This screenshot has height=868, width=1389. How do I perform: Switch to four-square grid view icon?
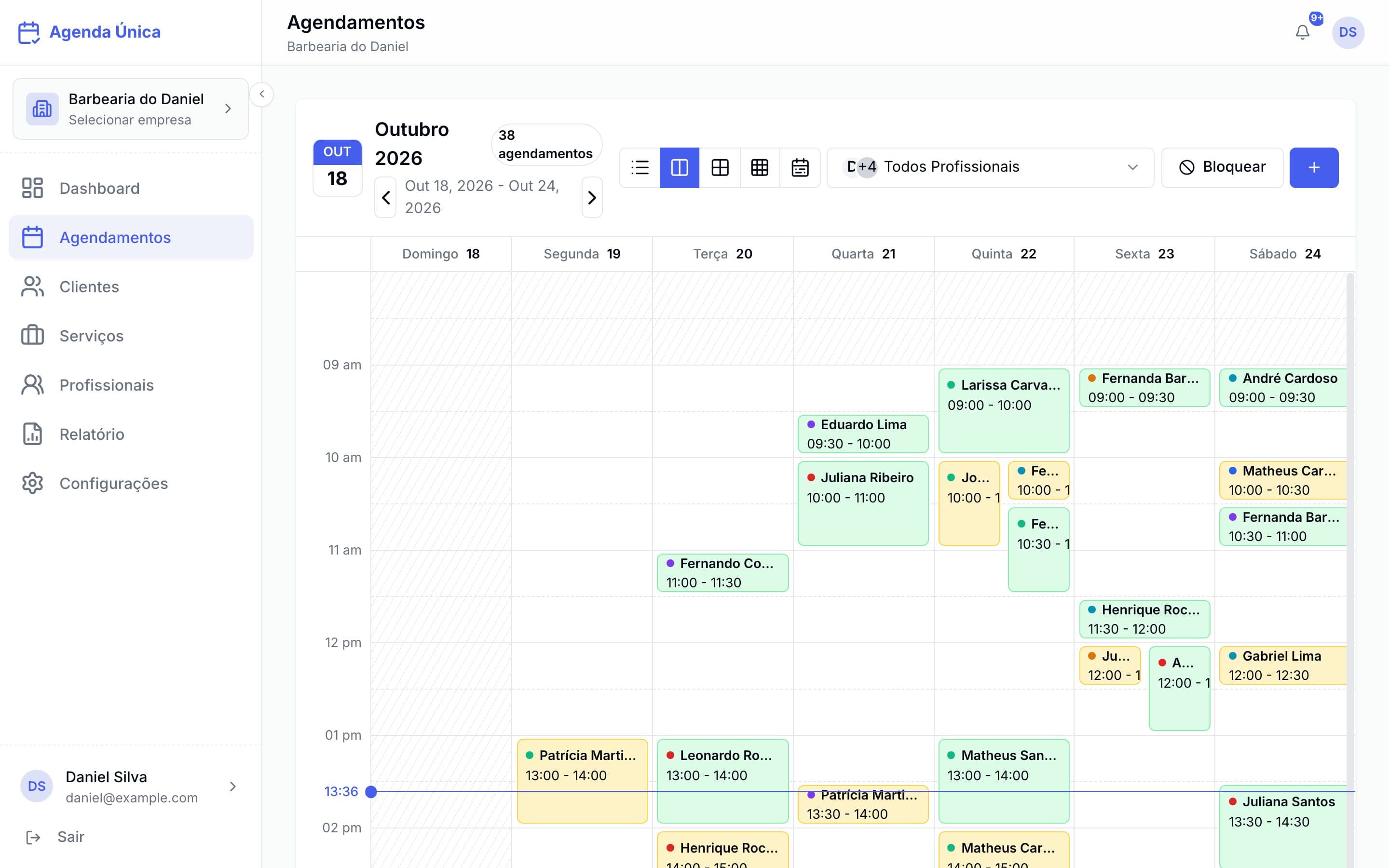pyautogui.click(x=720, y=168)
